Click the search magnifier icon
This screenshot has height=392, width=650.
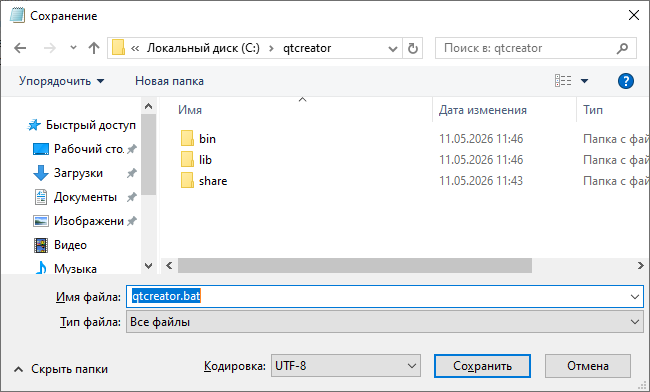pyautogui.click(x=622, y=48)
